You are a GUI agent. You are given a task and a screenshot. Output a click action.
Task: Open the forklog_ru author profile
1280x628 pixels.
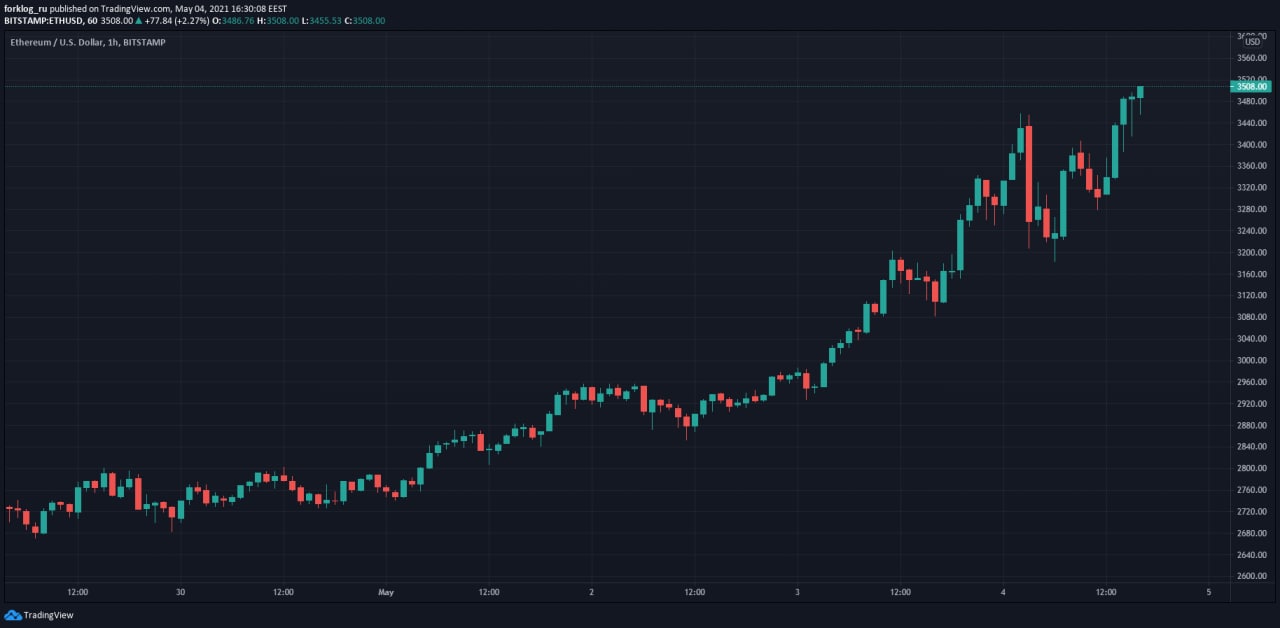click(x=26, y=8)
